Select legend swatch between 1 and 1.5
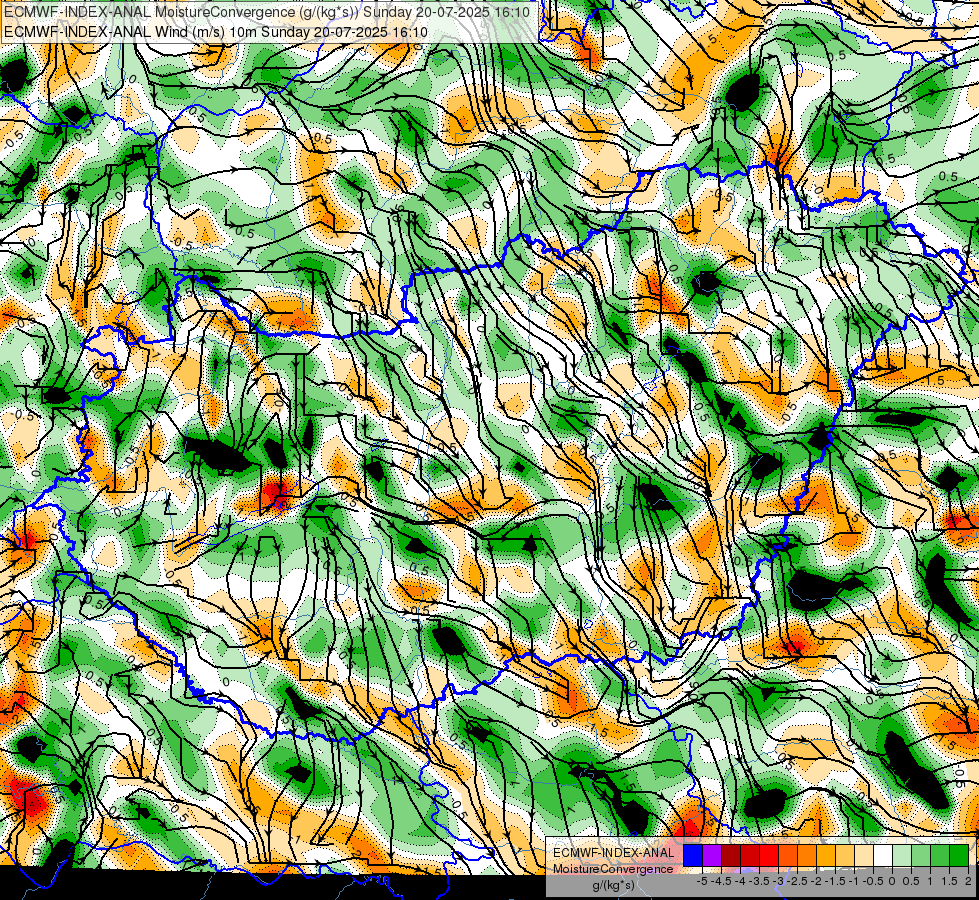Viewport: 979px width, 900px height. [940, 855]
